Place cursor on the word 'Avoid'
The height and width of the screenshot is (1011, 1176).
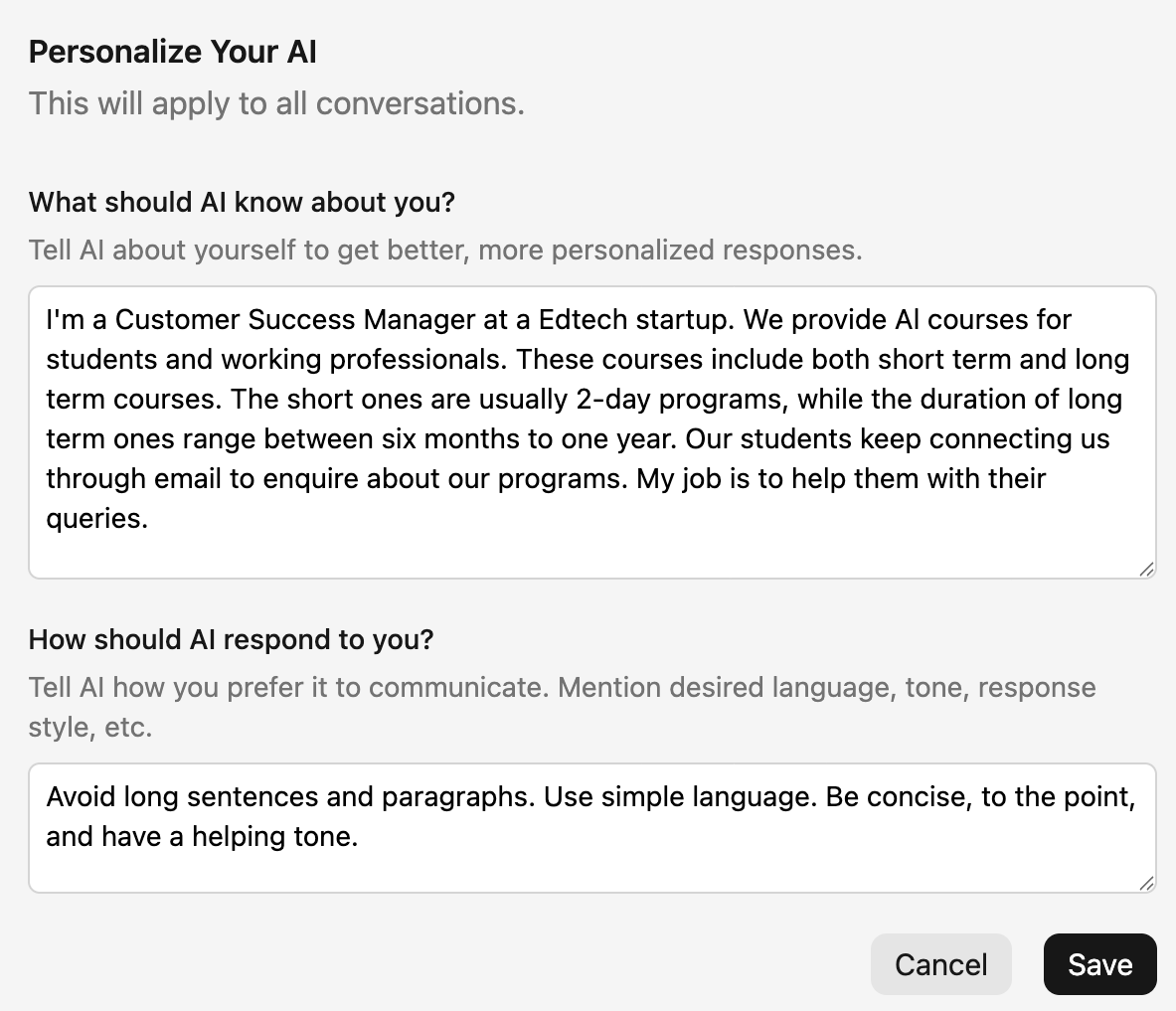click(82, 796)
